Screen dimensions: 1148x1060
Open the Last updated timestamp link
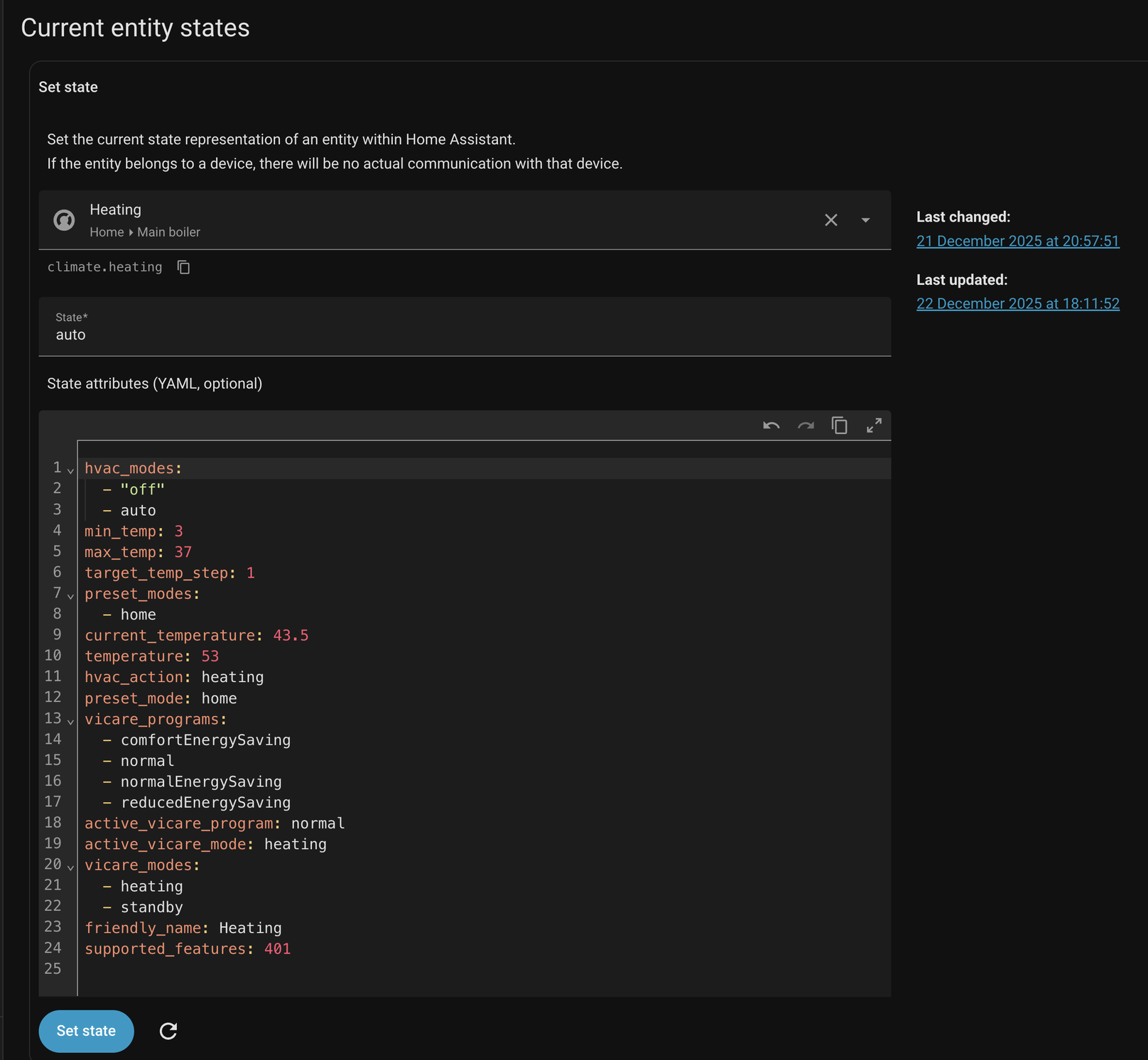pyautogui.click(x=1017, y=304)
